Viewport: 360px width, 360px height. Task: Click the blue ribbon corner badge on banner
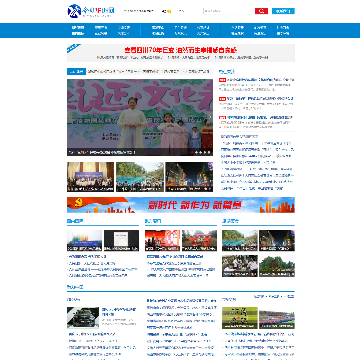(74, 48)
